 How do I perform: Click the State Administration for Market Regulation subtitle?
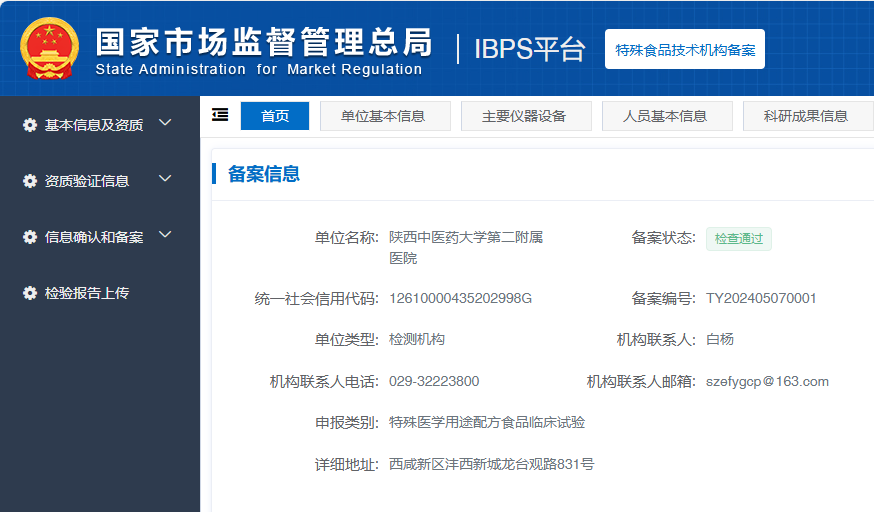259,69
